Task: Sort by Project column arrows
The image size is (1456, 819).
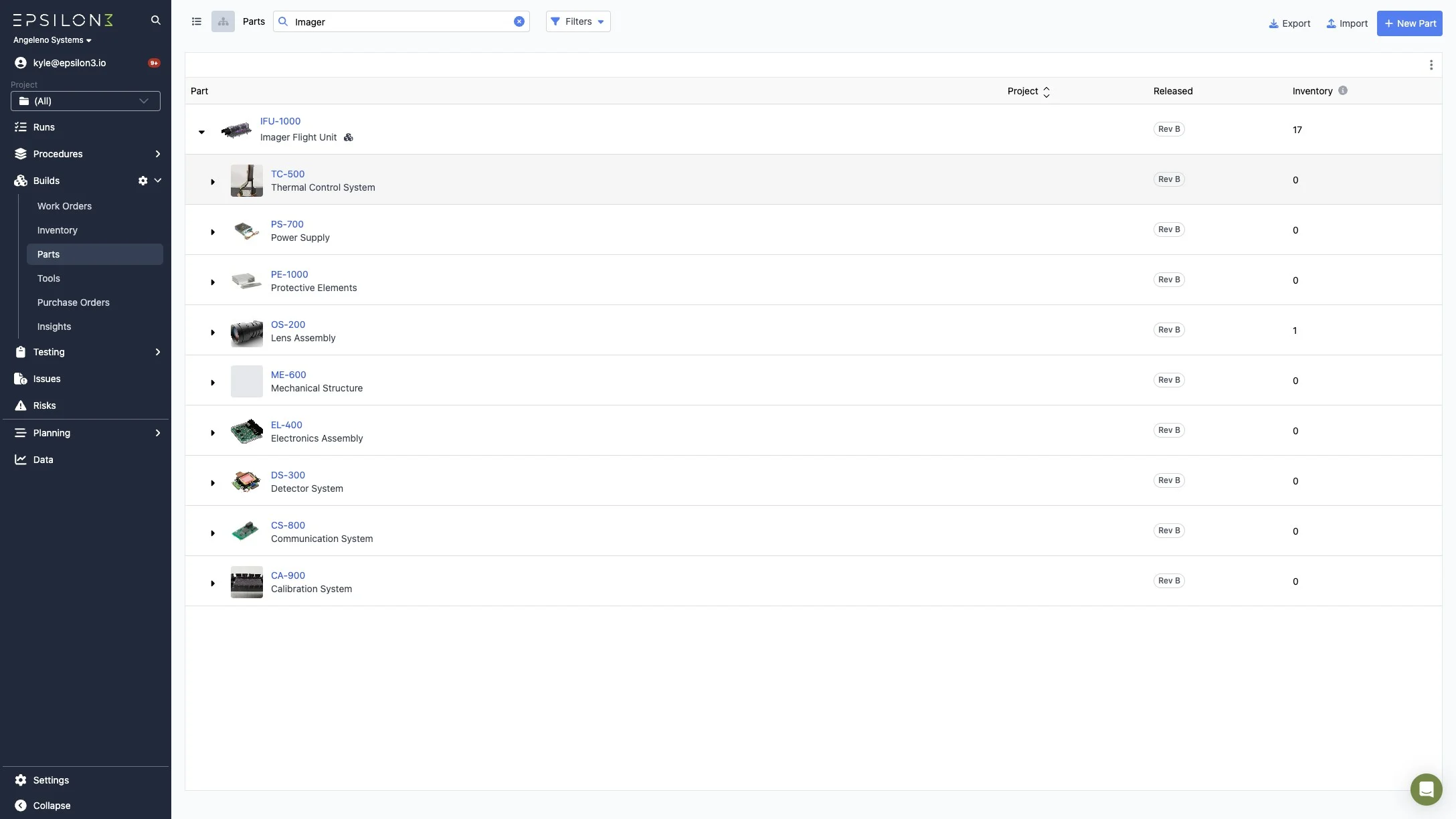Action: click(x=1046, y=92)
